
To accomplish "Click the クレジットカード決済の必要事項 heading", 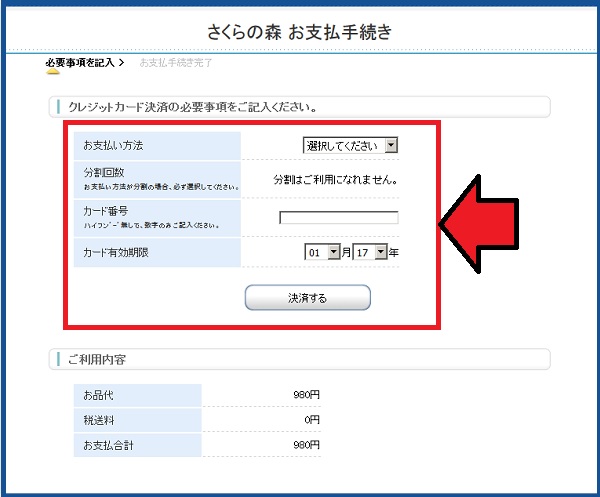I will click(x=192, y=107).
